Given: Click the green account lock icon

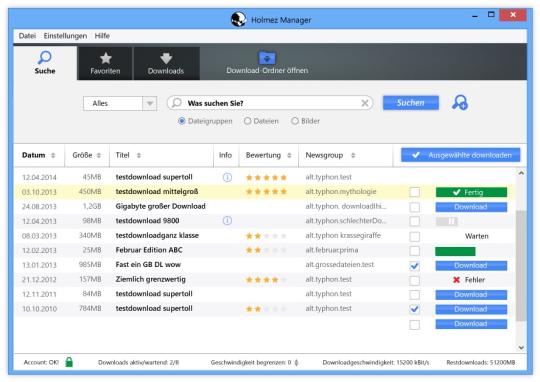Looking at the screenshot, I should pos(69,362).
